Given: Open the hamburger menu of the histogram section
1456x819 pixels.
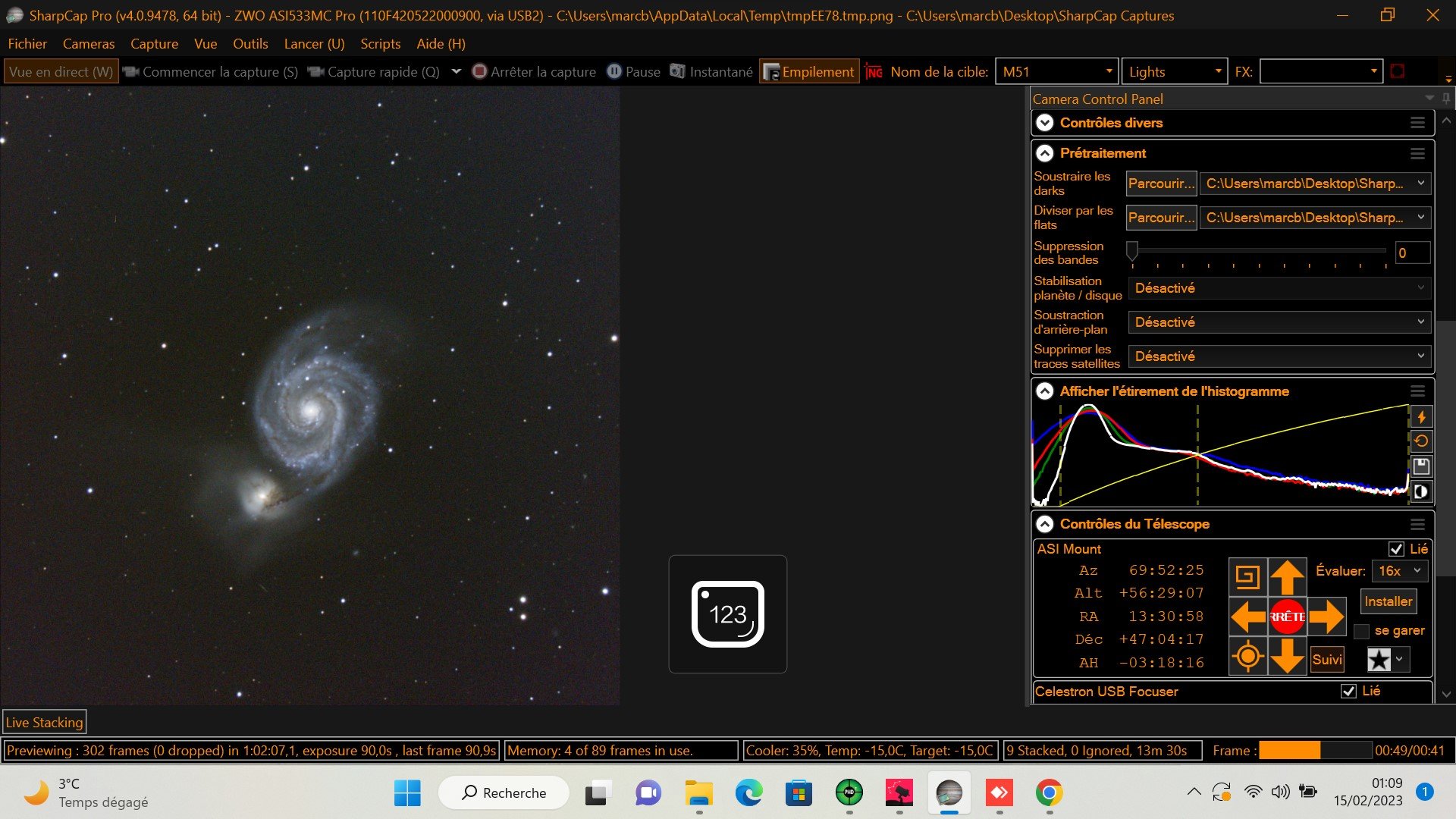Looking at the screenshot, I should pos(1417,391).
